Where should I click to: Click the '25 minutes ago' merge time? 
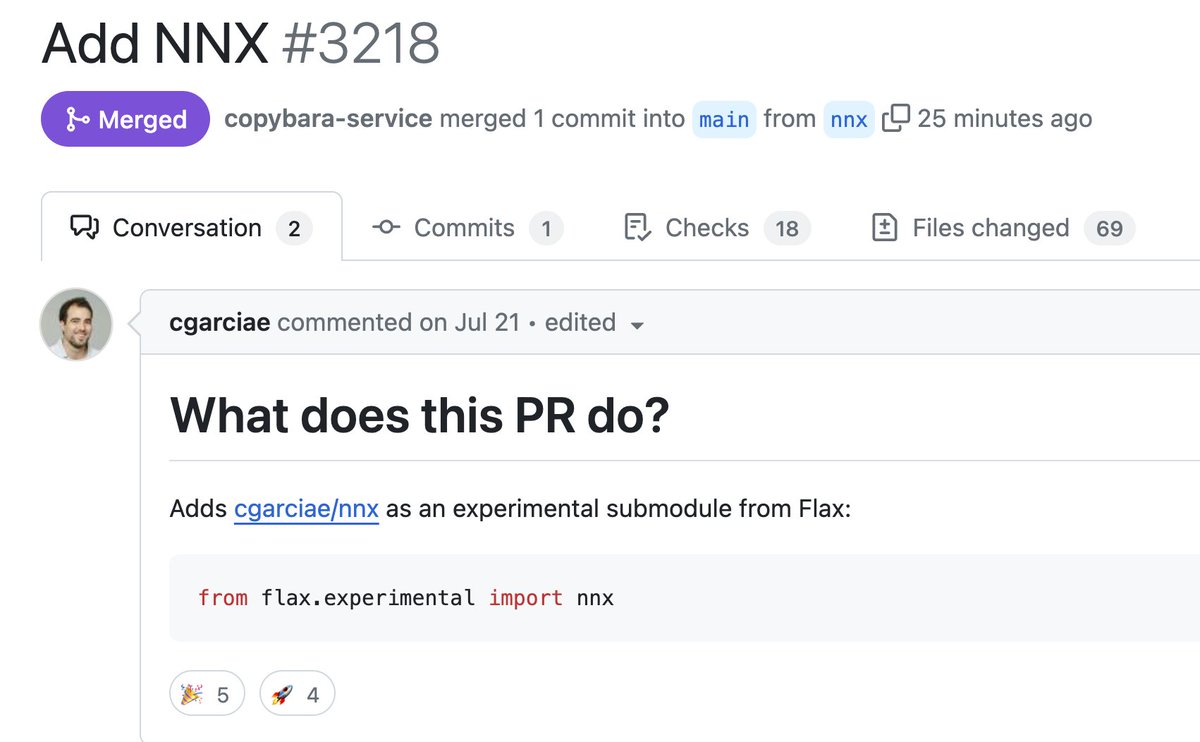coord(1004,118)
